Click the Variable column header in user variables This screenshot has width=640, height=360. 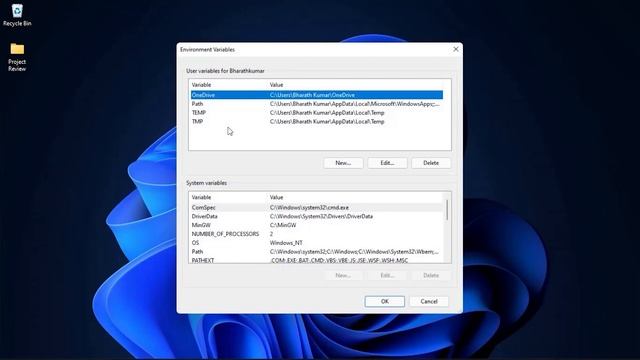[201, 85]
